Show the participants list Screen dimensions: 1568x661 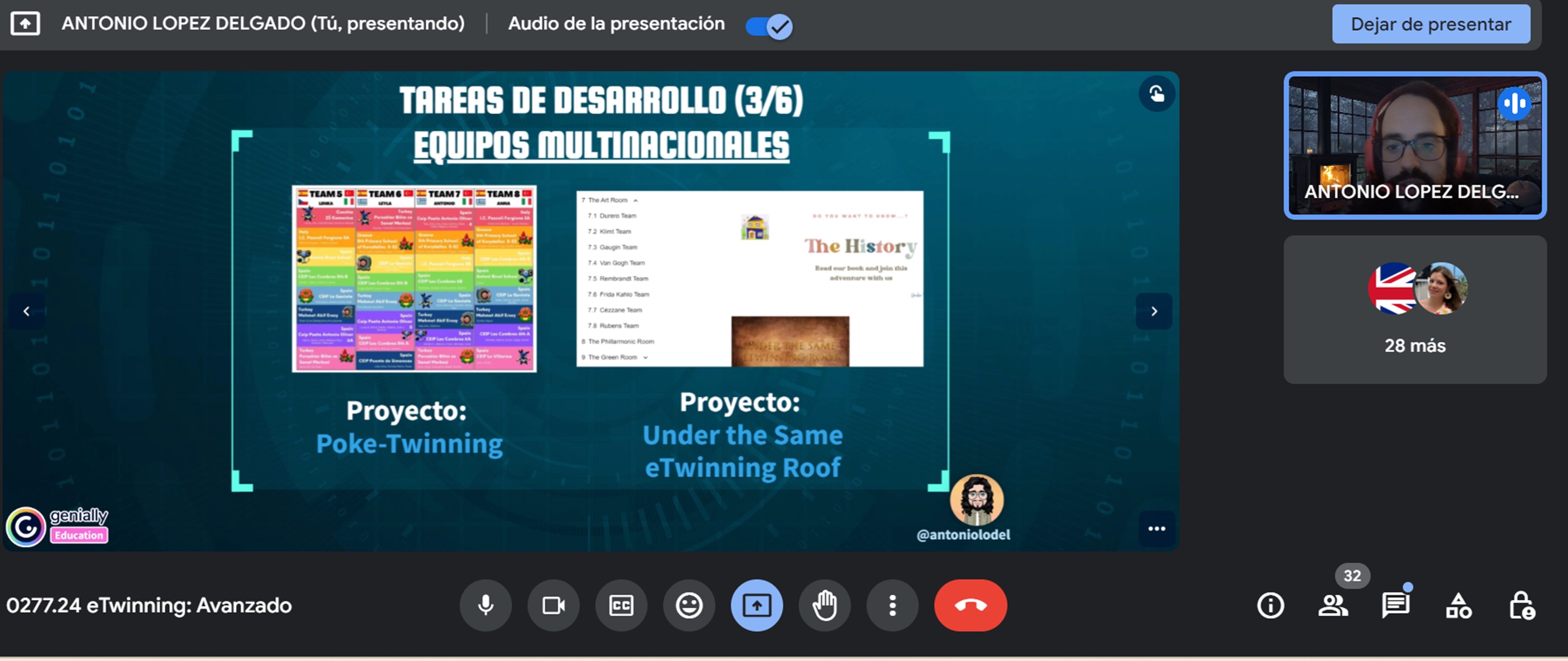[x=1333, y=606]
